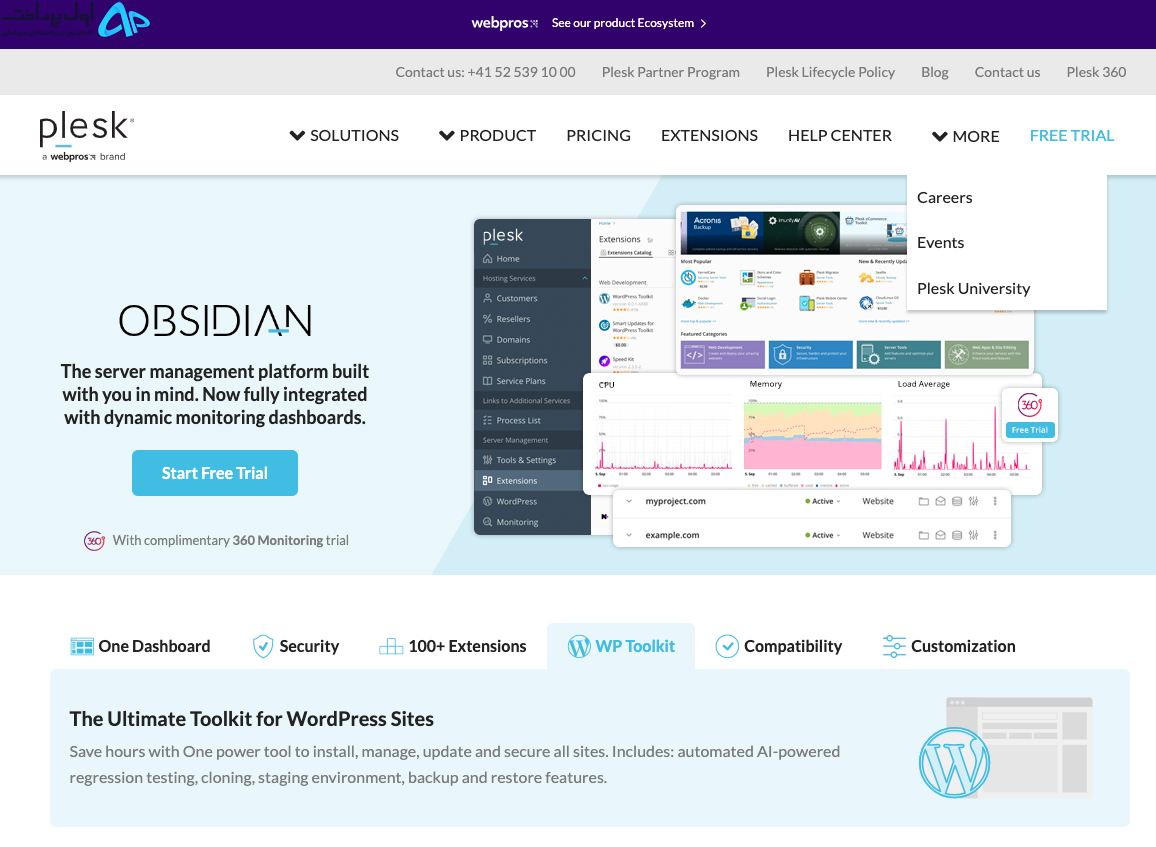This screenshot has height=847, width=1156.
Task: Switch to the Compatibility tab
Action: (x=779, y=646)
